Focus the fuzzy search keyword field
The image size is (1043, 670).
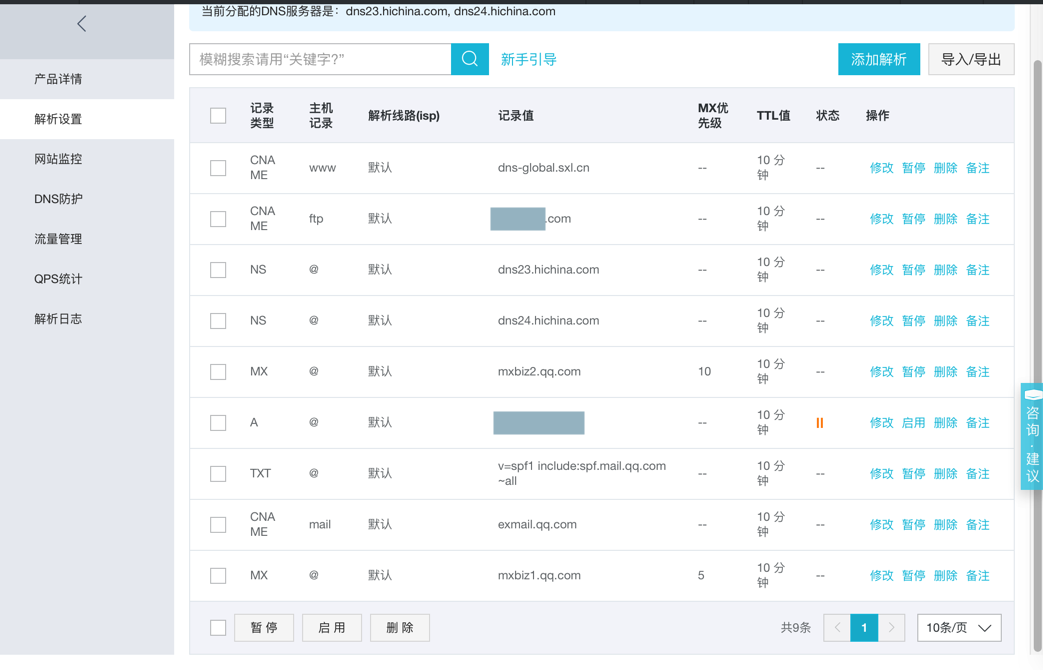320,59
